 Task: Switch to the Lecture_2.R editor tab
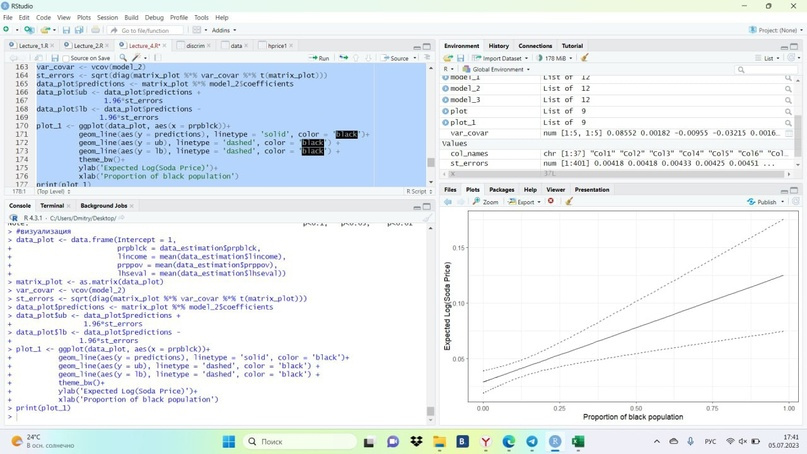point(85,45)
